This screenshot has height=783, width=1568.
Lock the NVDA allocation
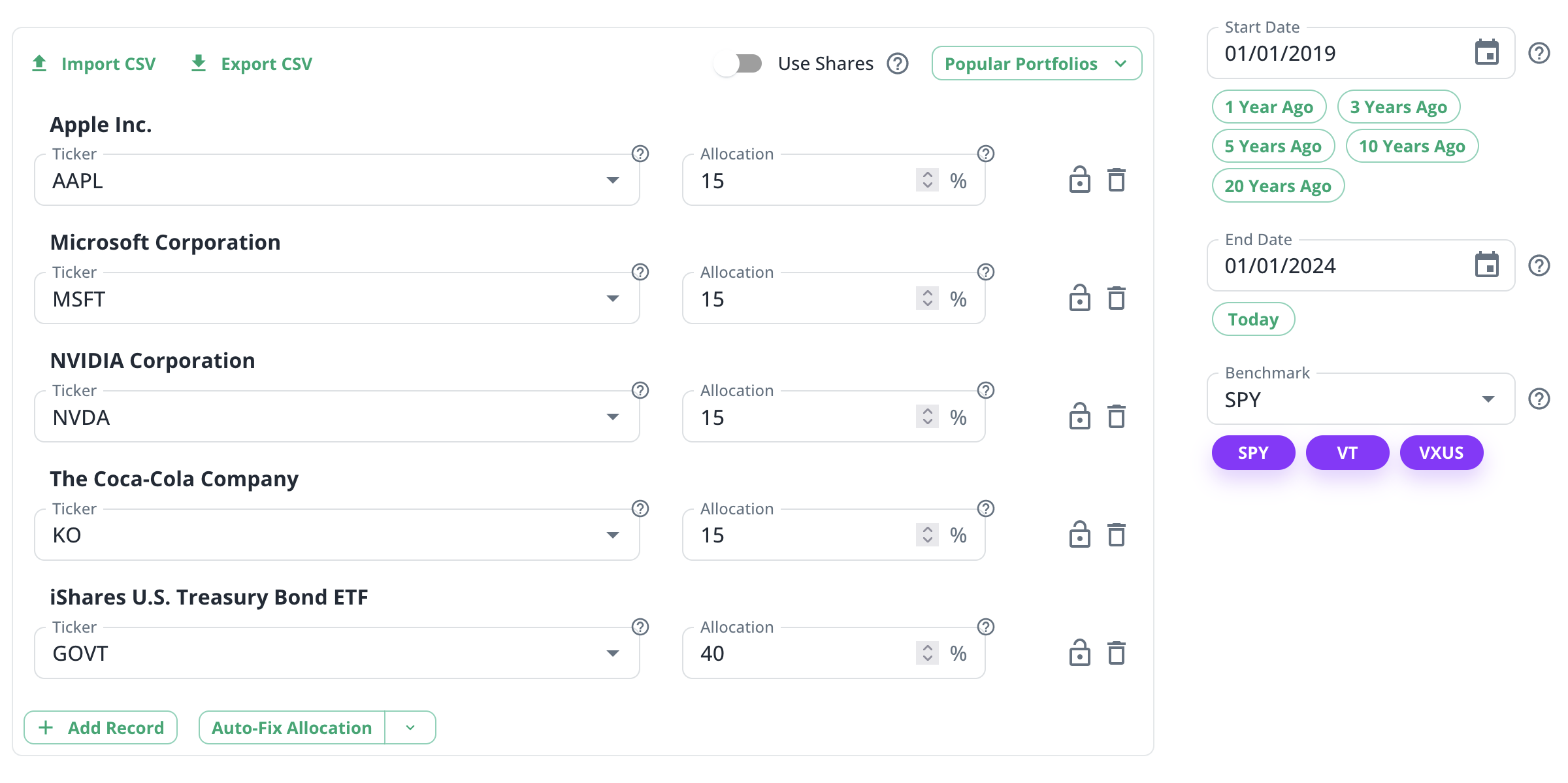(x=1079, y=416)
